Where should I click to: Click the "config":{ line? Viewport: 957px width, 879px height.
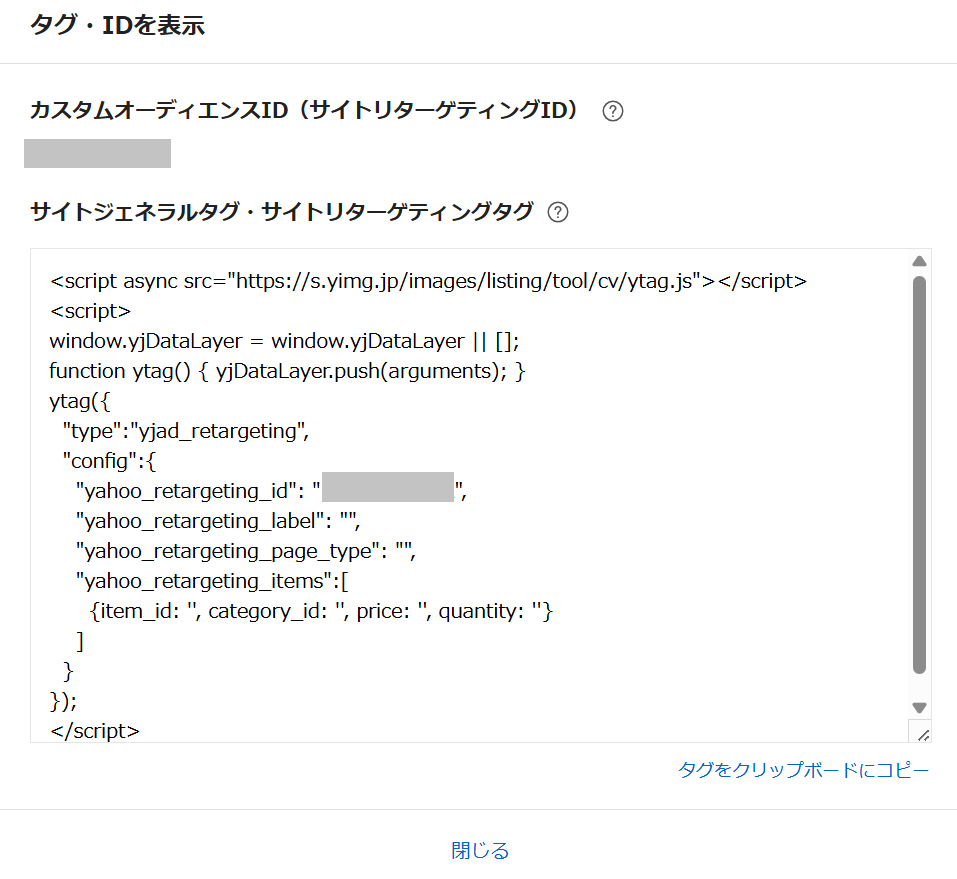109,461
